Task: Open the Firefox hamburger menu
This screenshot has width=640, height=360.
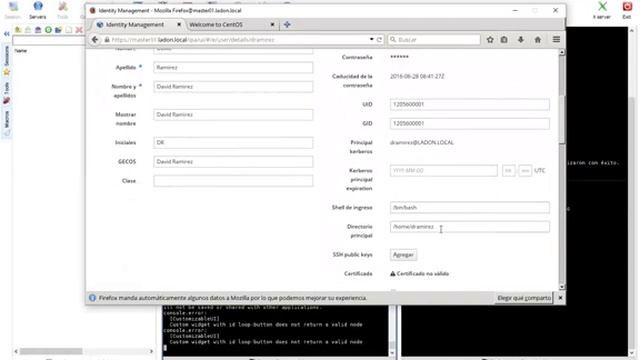Action: click(556, 40)
